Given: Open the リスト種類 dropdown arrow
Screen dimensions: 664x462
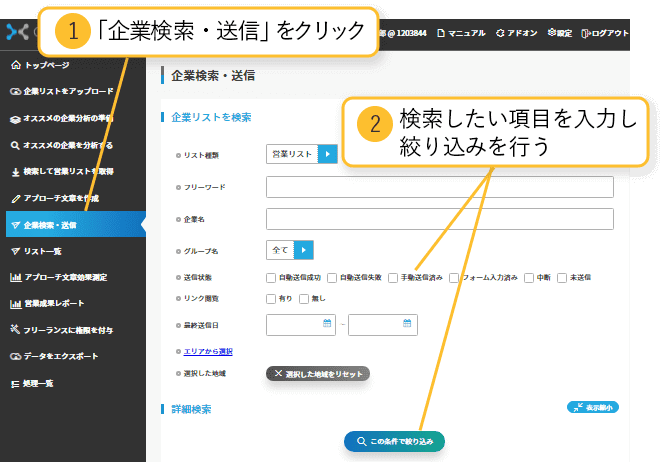Looking at the screenshot, I should pos(327,154).
